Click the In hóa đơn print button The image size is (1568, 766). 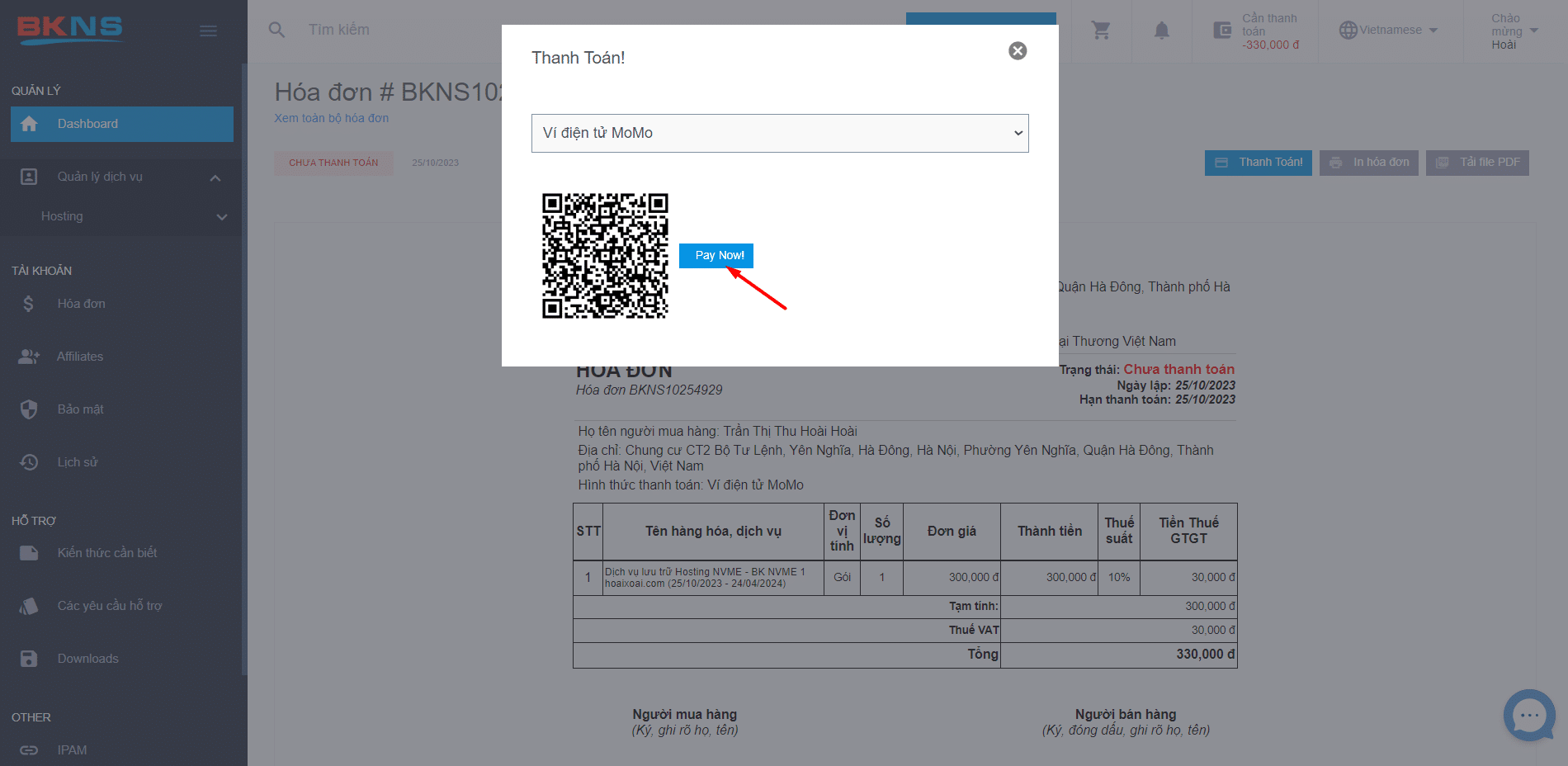point(1368,163)
